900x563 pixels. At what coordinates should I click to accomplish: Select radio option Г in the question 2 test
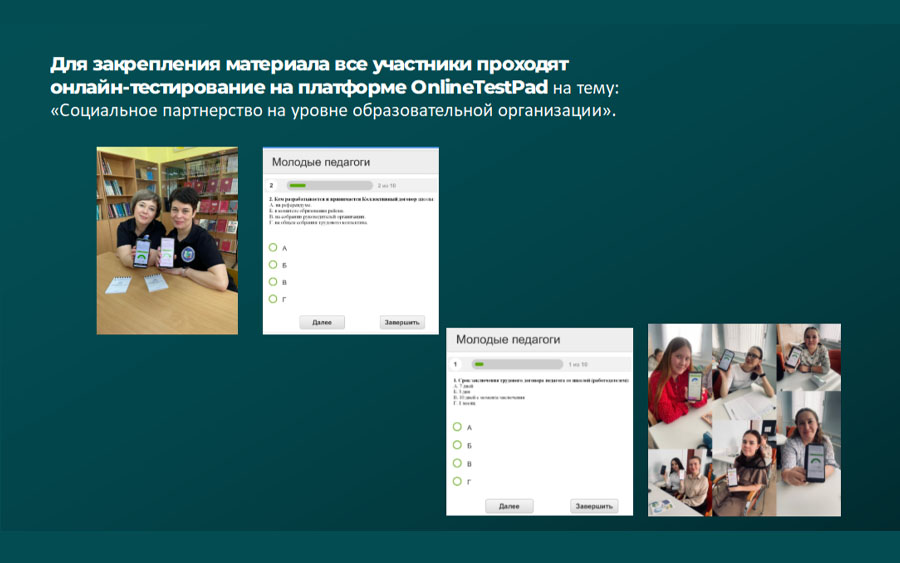(x=273, y=299)
